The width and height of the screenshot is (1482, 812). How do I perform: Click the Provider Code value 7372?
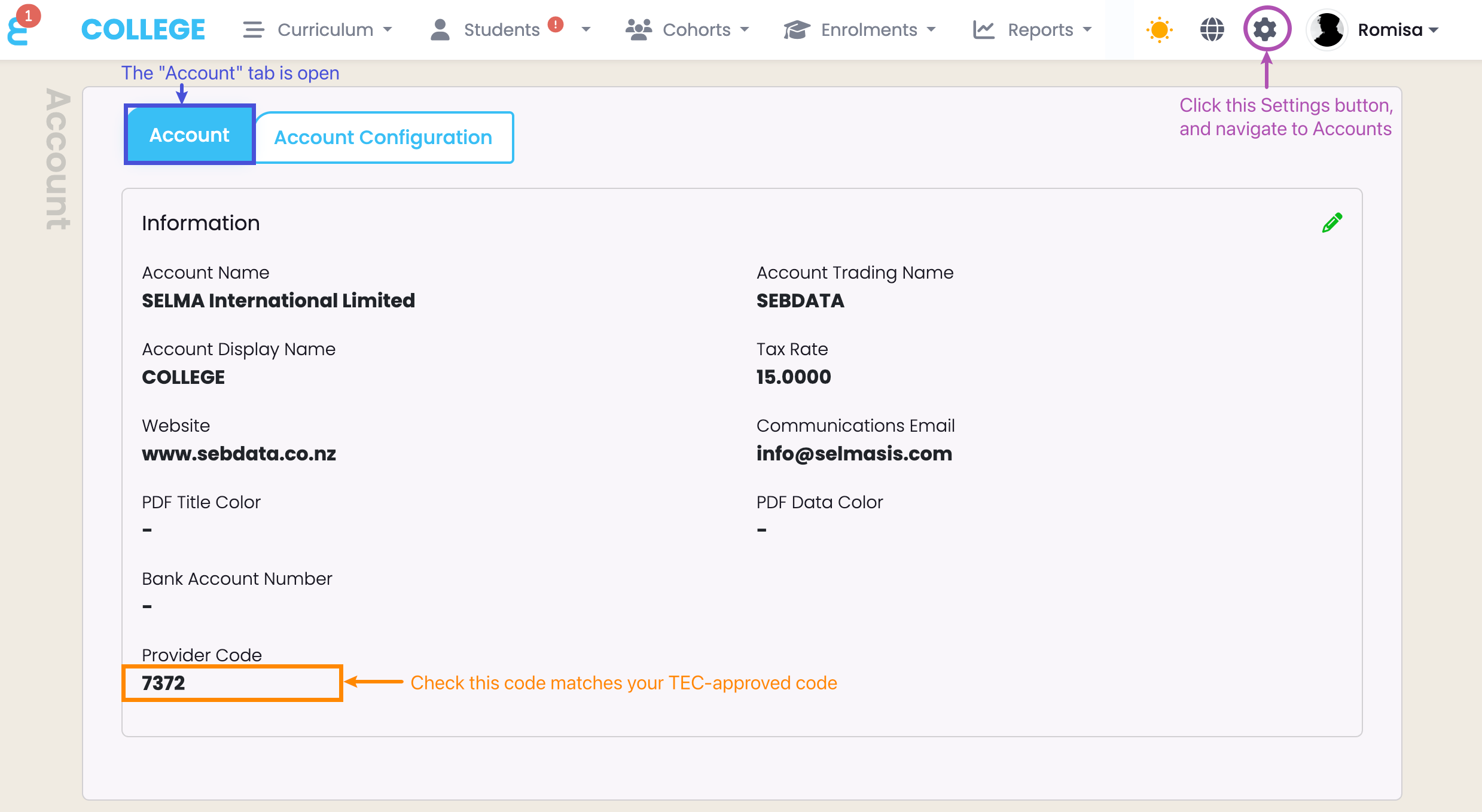click(163, 683)
